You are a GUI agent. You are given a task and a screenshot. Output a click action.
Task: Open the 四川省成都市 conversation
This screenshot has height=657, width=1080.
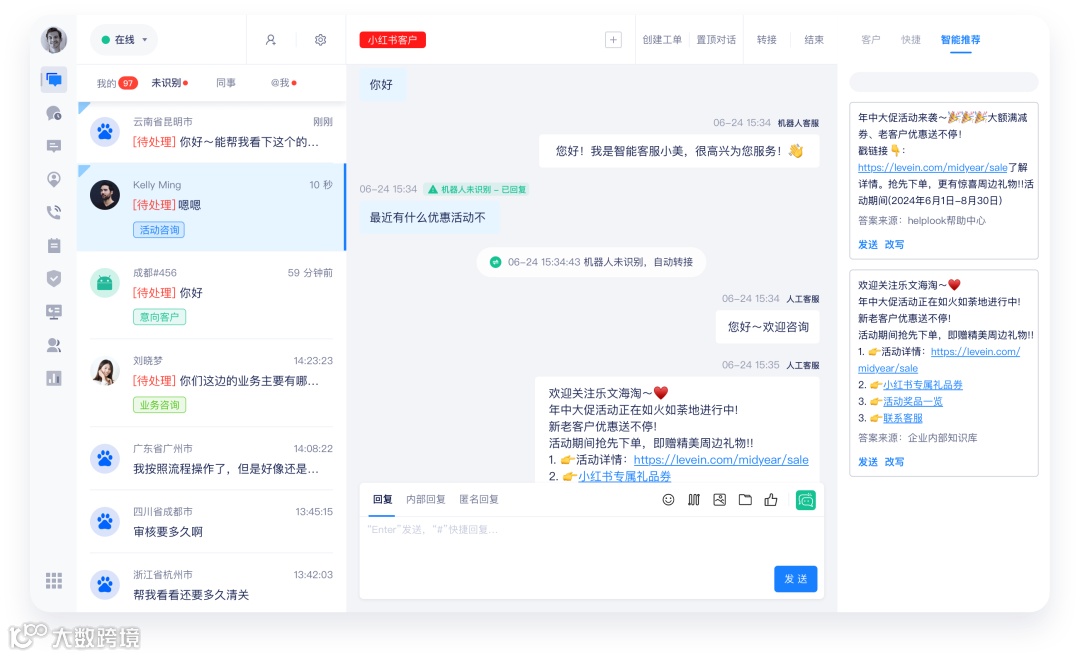211,521
